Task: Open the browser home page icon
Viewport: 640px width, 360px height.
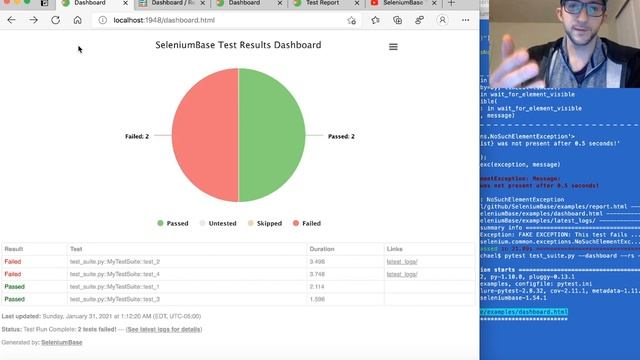Action: [x=78, y=20]
